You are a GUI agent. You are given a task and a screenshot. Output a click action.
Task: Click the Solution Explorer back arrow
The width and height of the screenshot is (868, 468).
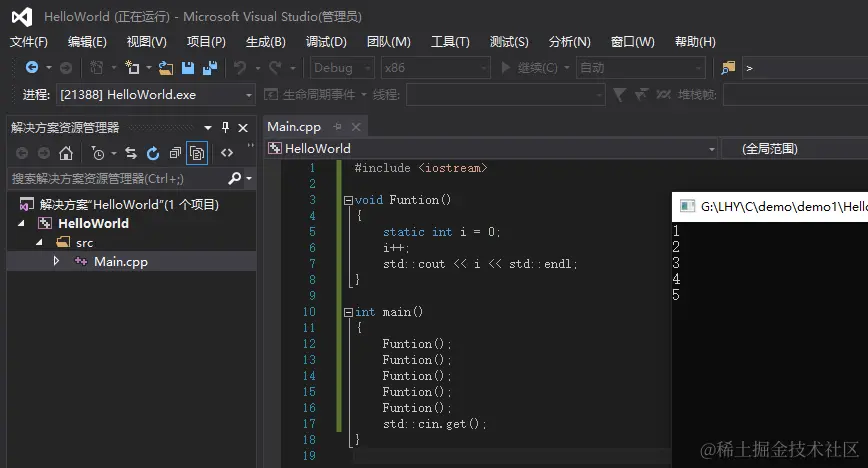click(22, 153)
